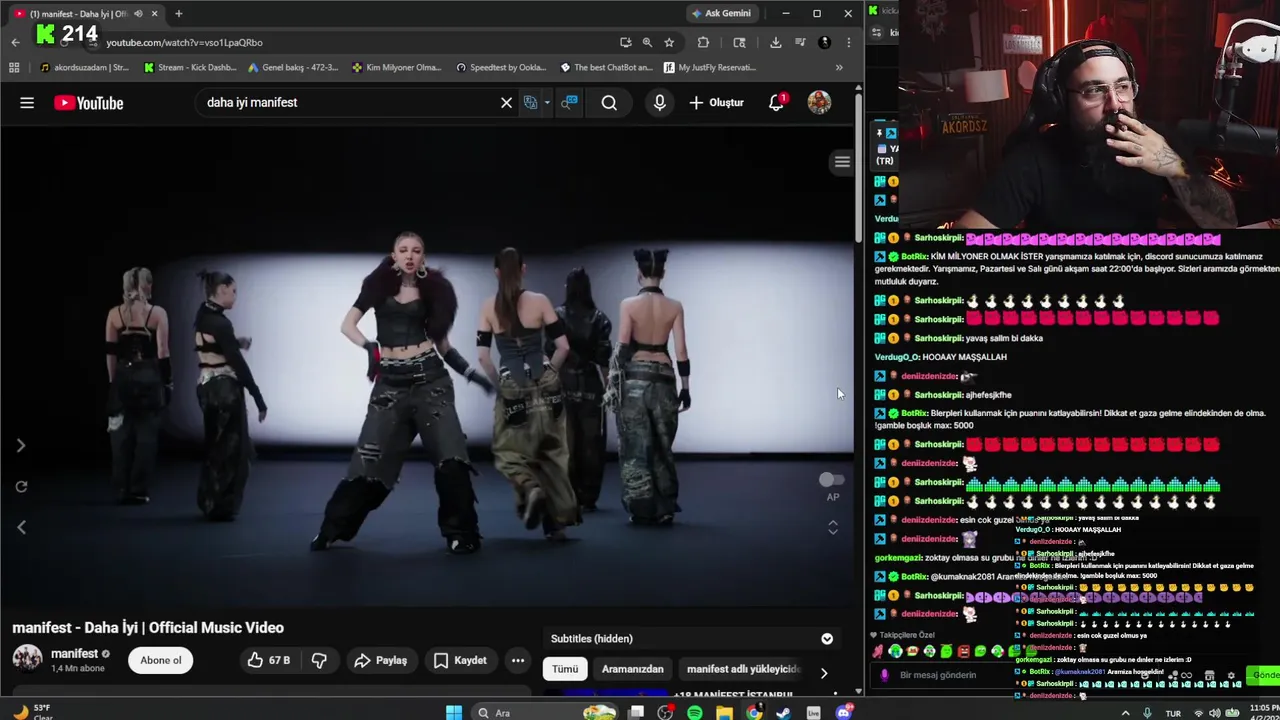Select manifest adlı yükleyiciden filter chip
This screenshot has height=720, width=1280.
743,669
